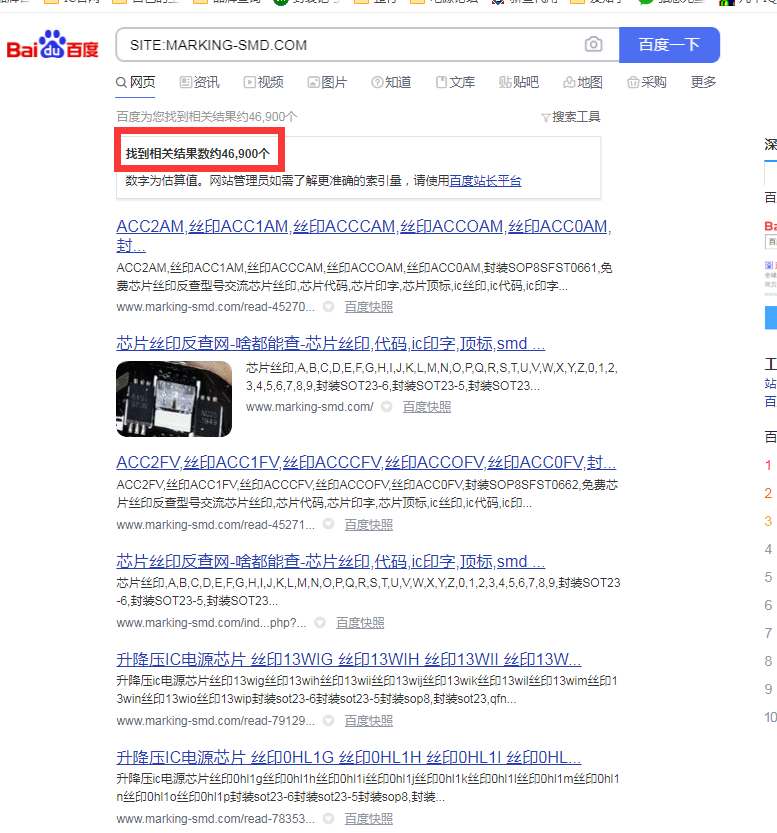Open 百度快照 for read-79129 result
Screen dimensions: 777x833
pos(369,721)
